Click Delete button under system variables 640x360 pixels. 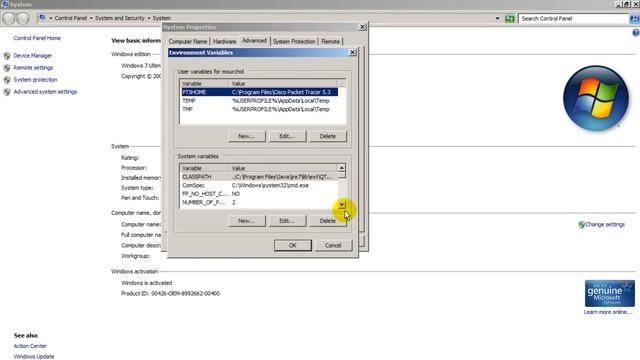point(328,221)
